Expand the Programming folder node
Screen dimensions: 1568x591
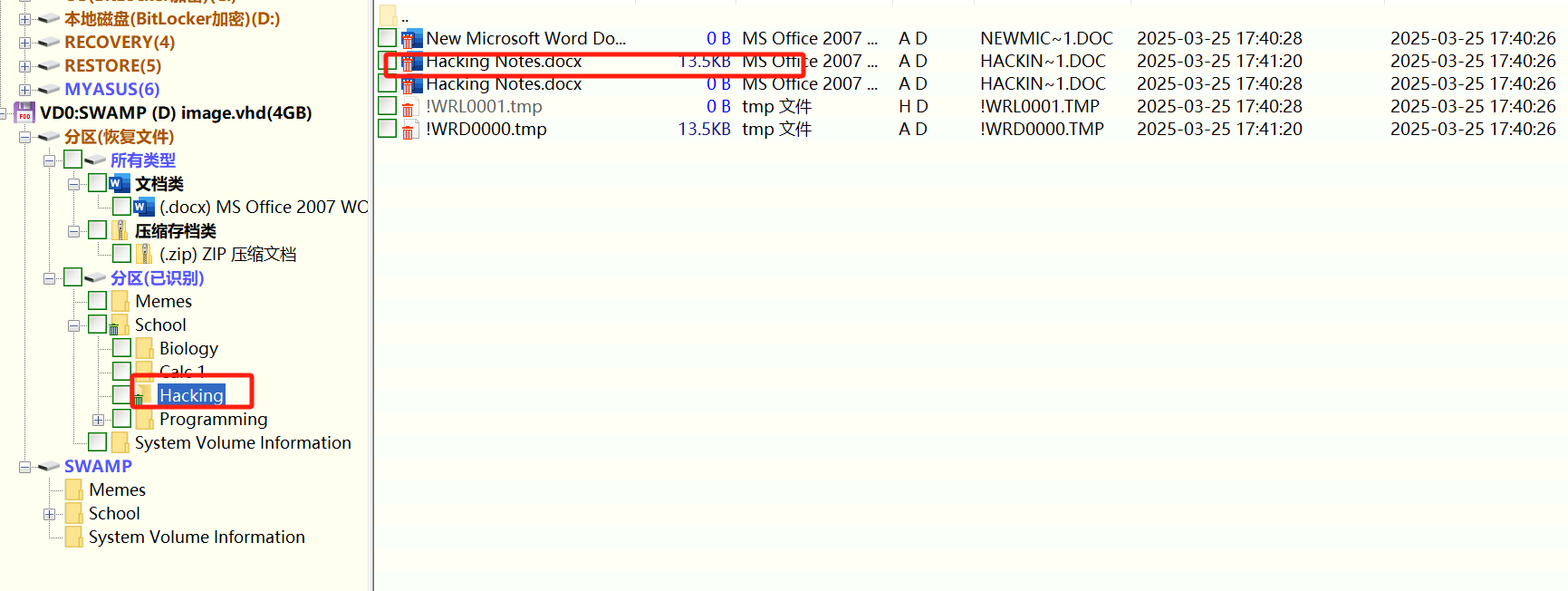[x=98, y=420]
